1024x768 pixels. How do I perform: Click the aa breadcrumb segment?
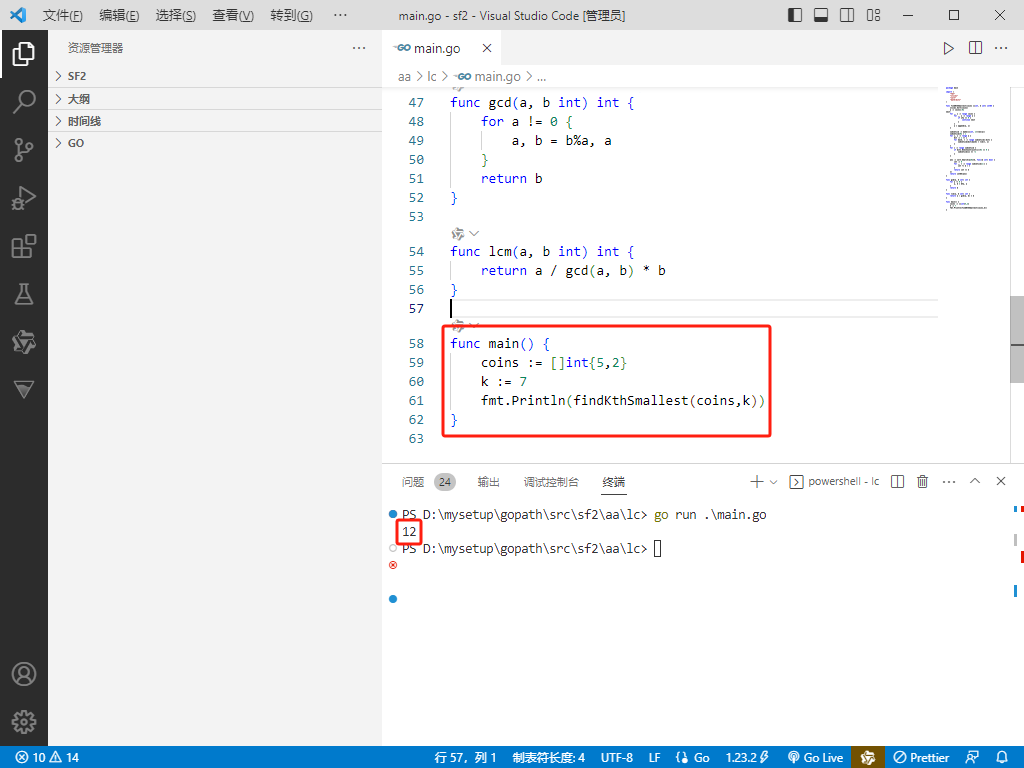point(404,77)
